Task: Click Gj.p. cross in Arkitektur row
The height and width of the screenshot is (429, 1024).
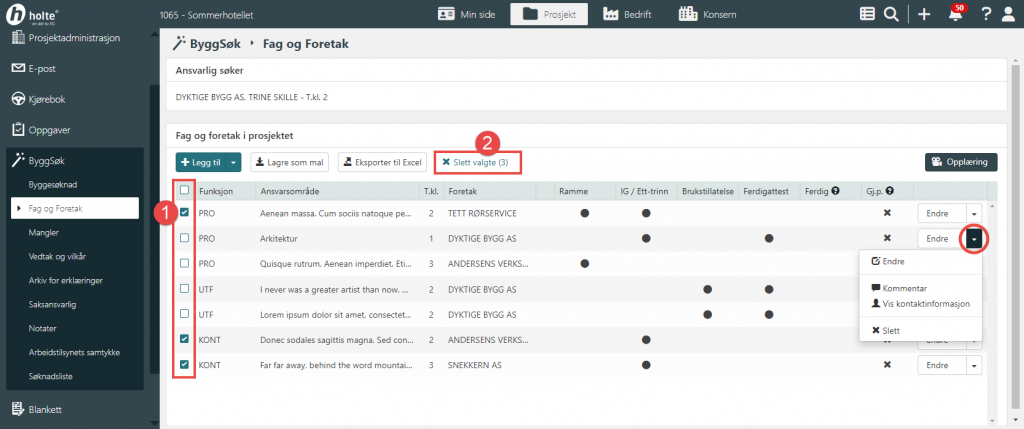Action: click(887, 238)
